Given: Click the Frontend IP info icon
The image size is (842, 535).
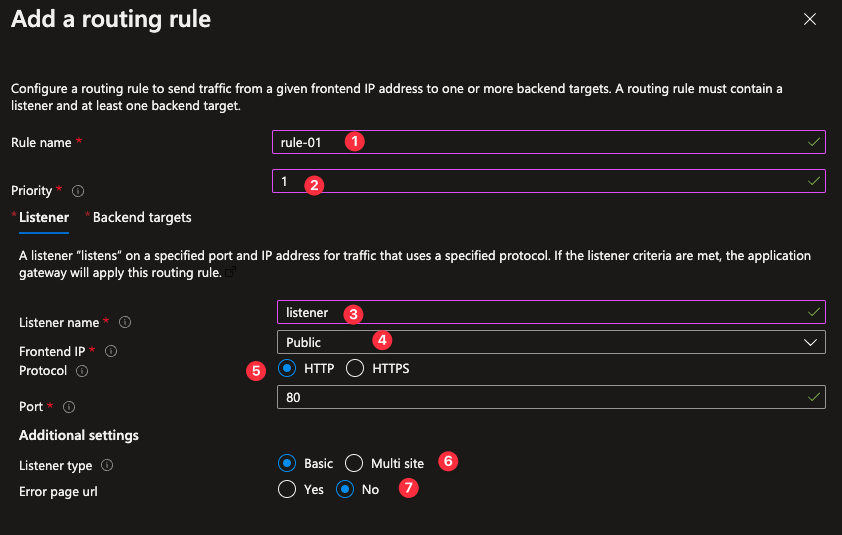Looking at the screenshot, I should coord(111,351).
